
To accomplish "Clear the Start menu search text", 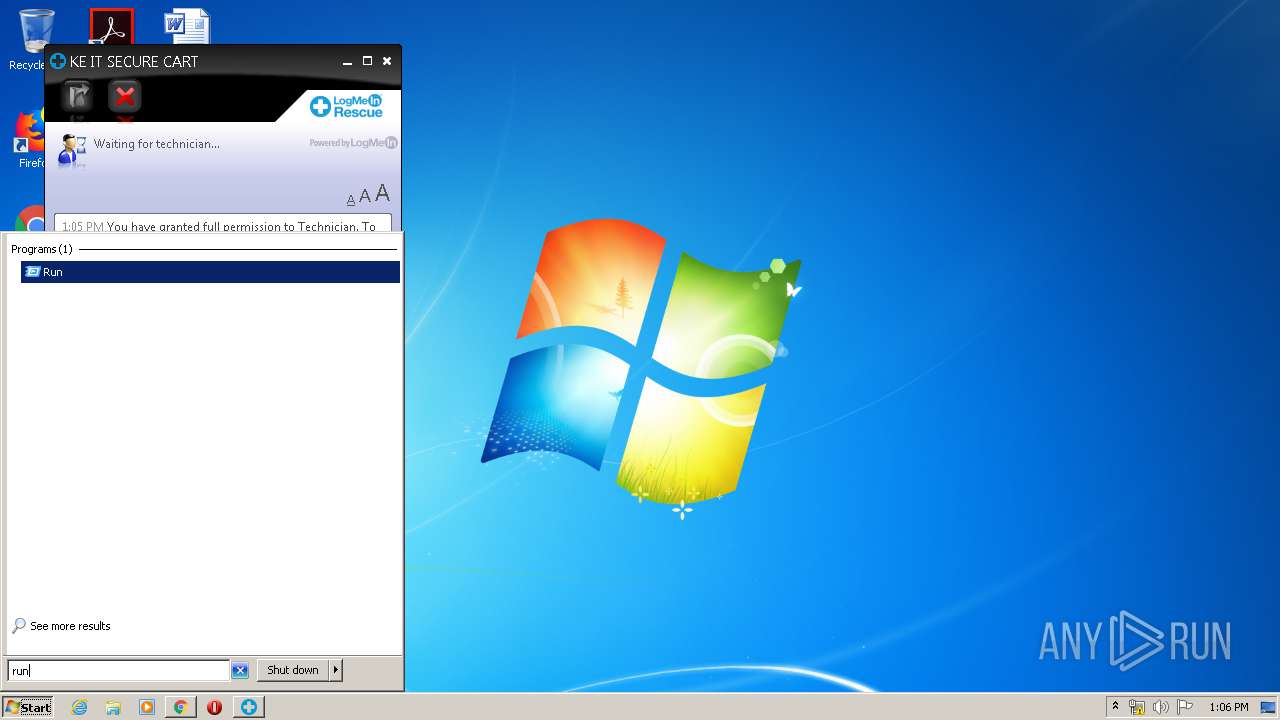I will coord(240,671).
